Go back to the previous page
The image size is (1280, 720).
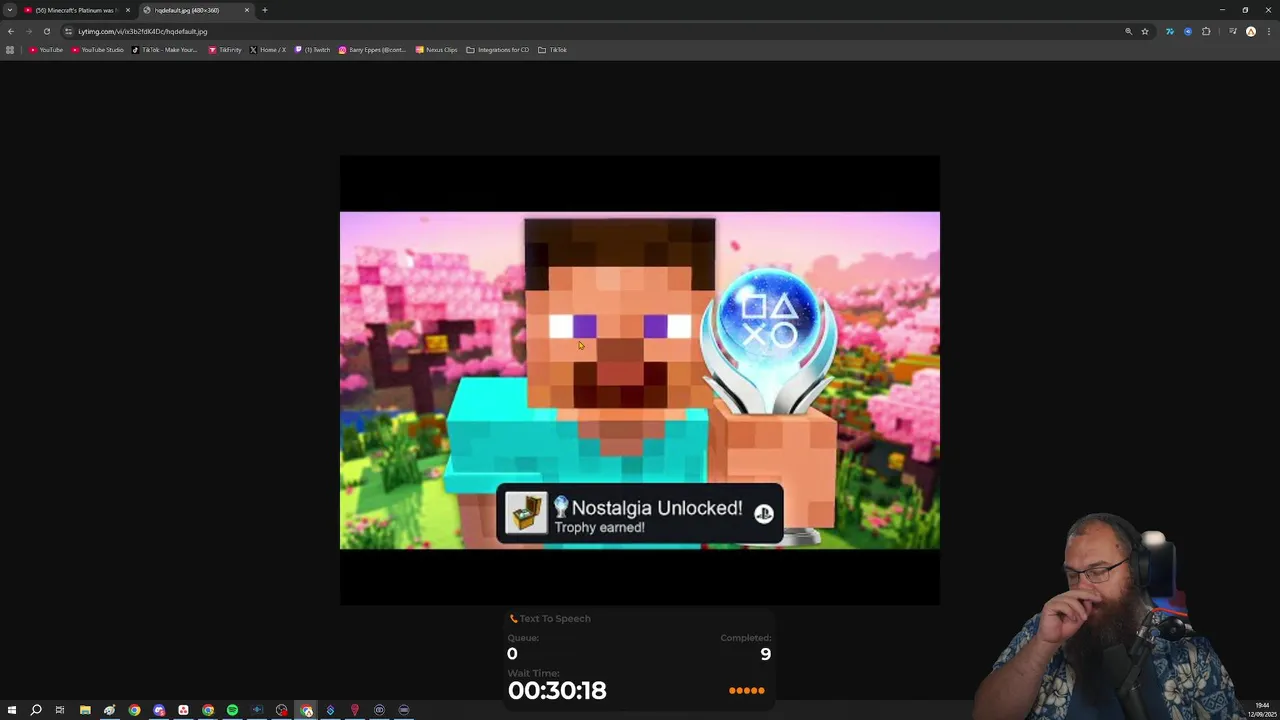tap(11, 31)
